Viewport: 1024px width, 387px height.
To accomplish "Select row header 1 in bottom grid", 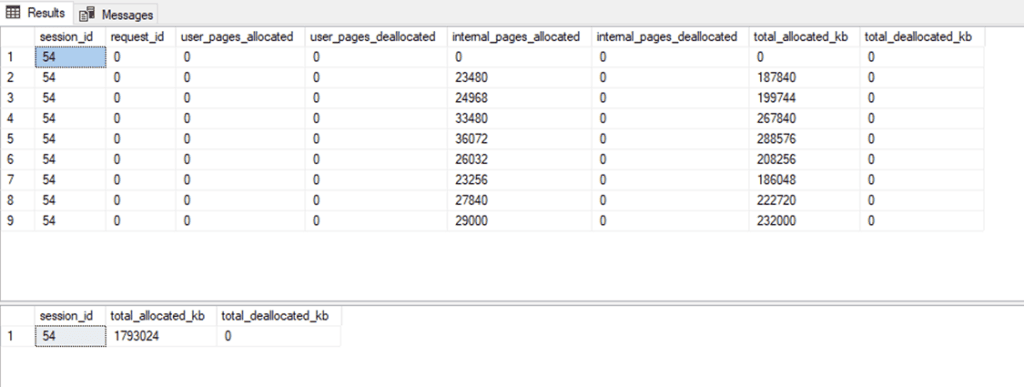I will 18,336.
